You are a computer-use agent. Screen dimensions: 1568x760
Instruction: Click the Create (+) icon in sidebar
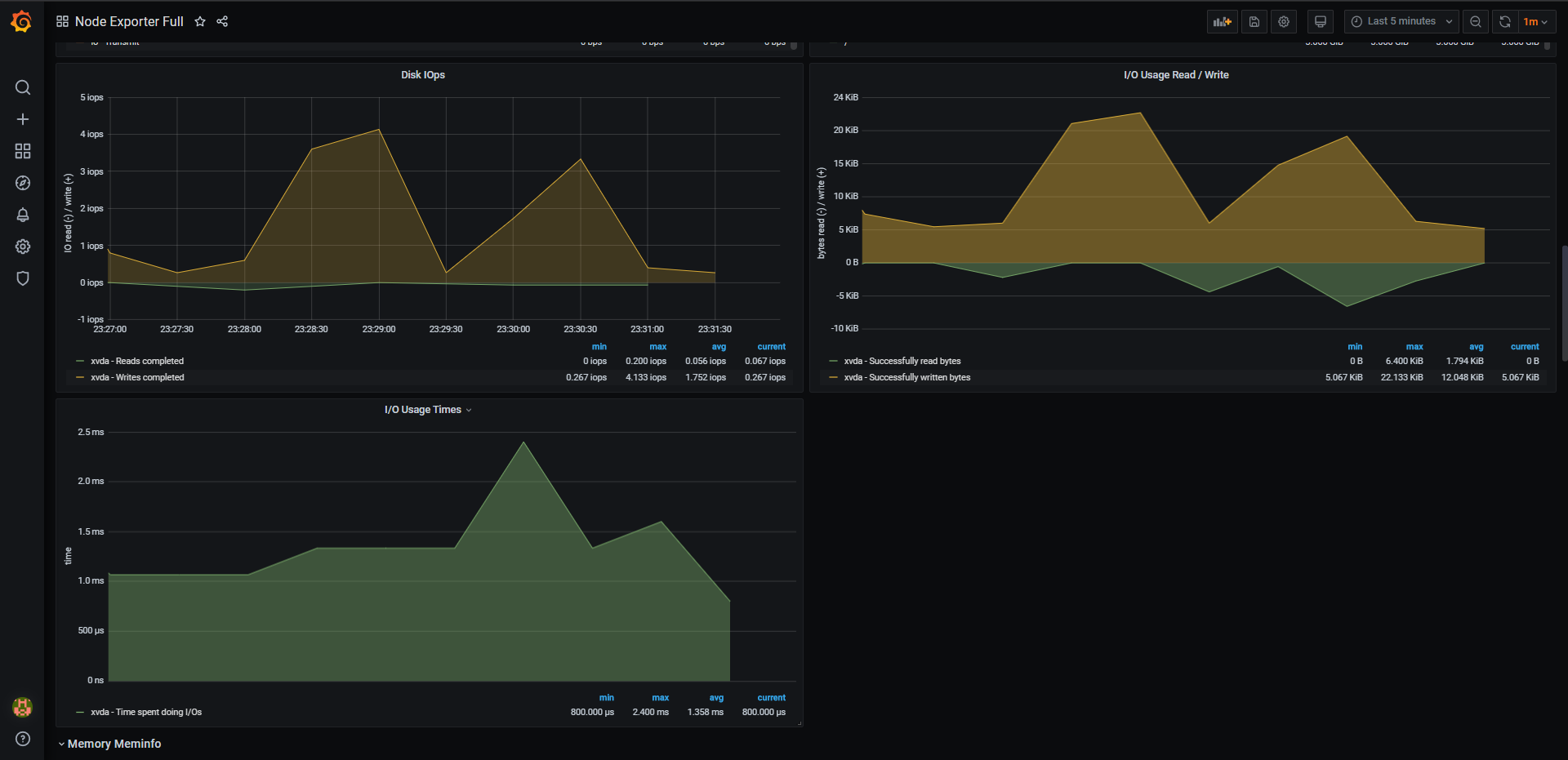(x=22, y=119)
